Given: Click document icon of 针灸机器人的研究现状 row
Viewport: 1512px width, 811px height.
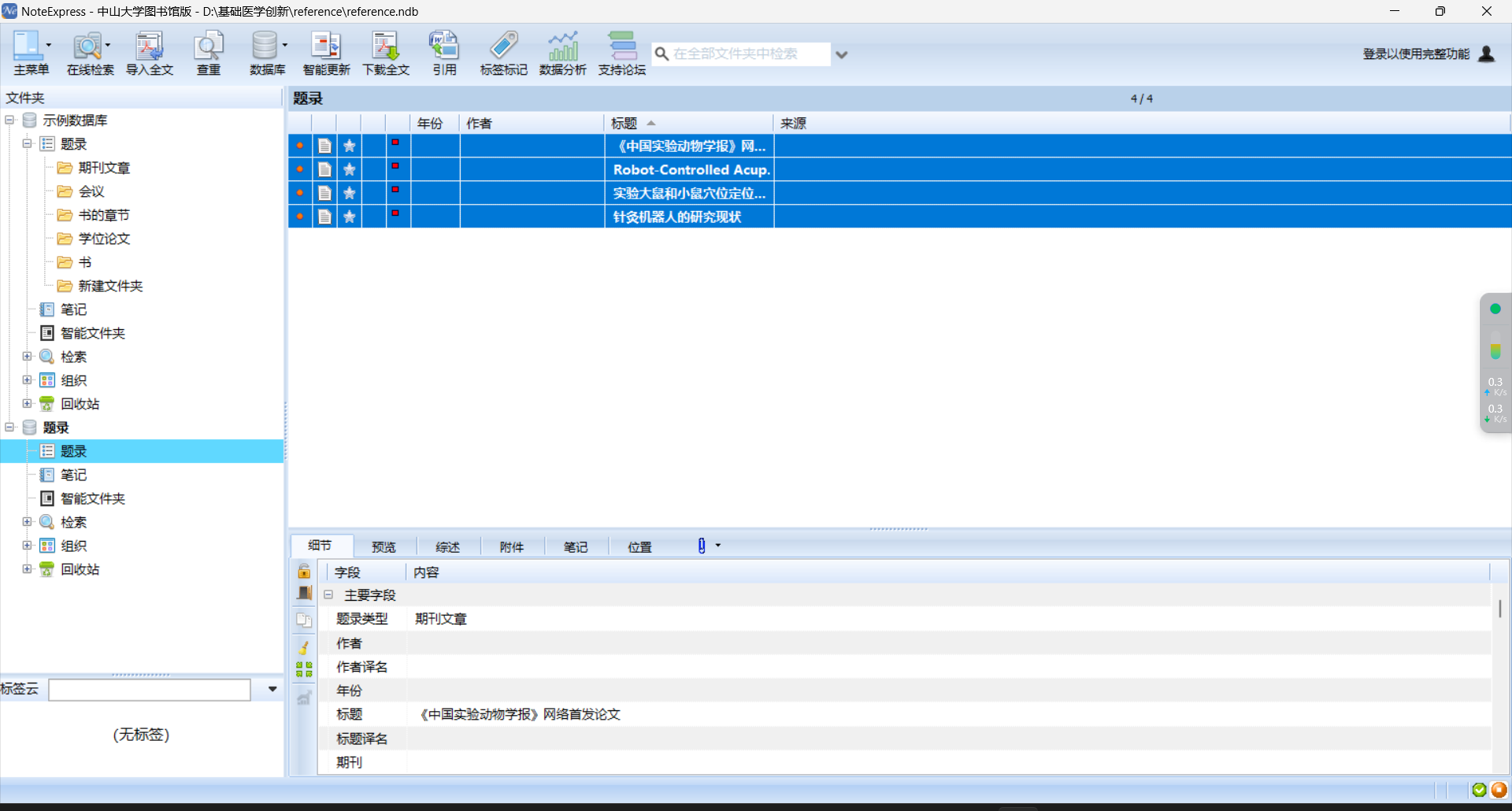Looking at the screenshot, I should pos(324,217).
